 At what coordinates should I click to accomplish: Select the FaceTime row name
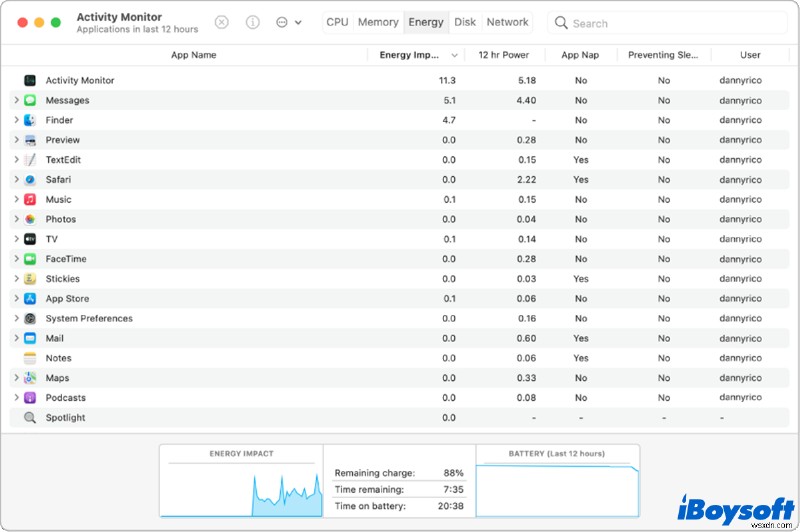pos(66,259)
